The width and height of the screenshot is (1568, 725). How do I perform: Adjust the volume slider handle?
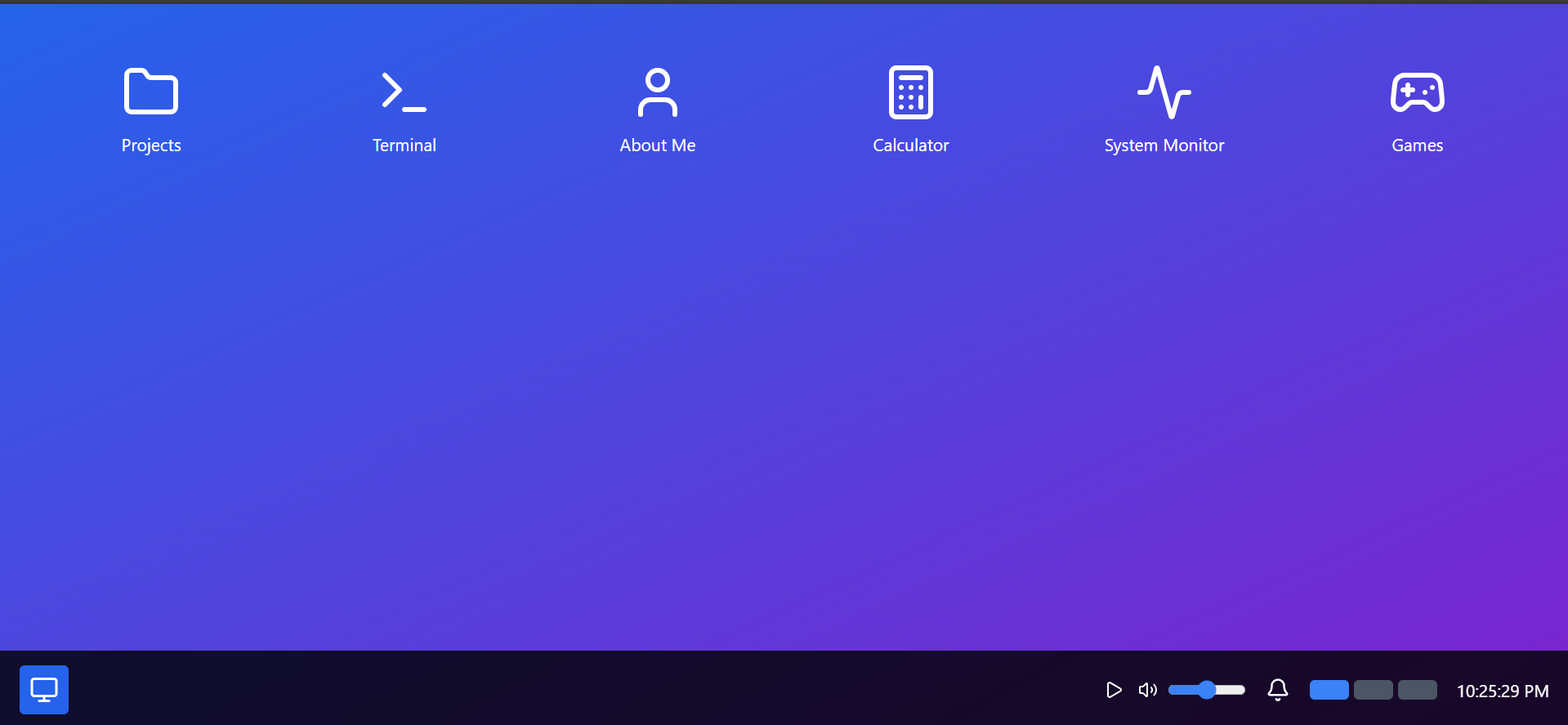coord(1207,690)
